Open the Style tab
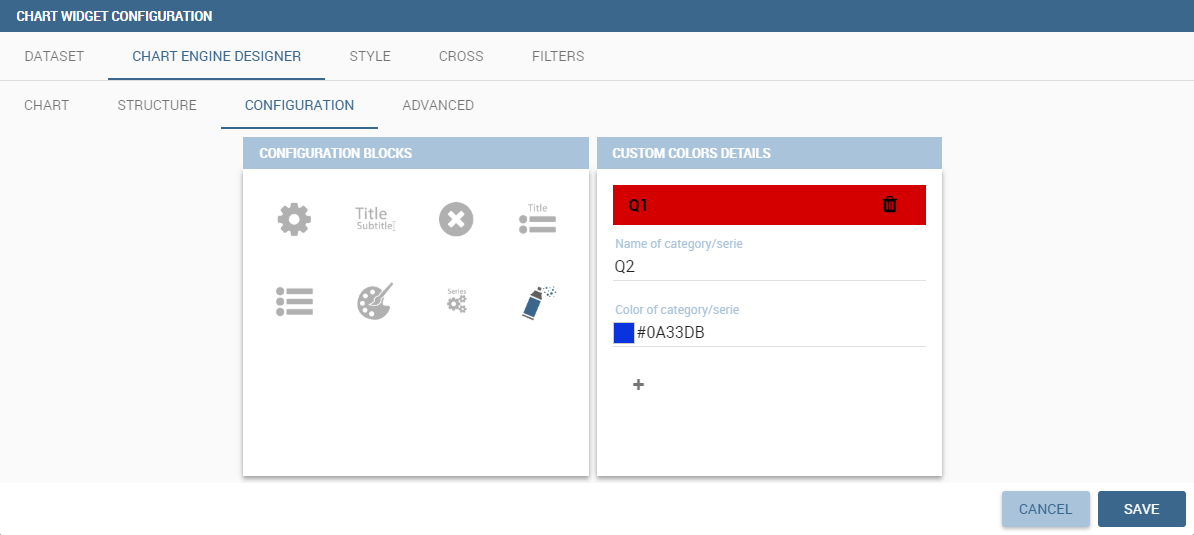 point(370,56)
